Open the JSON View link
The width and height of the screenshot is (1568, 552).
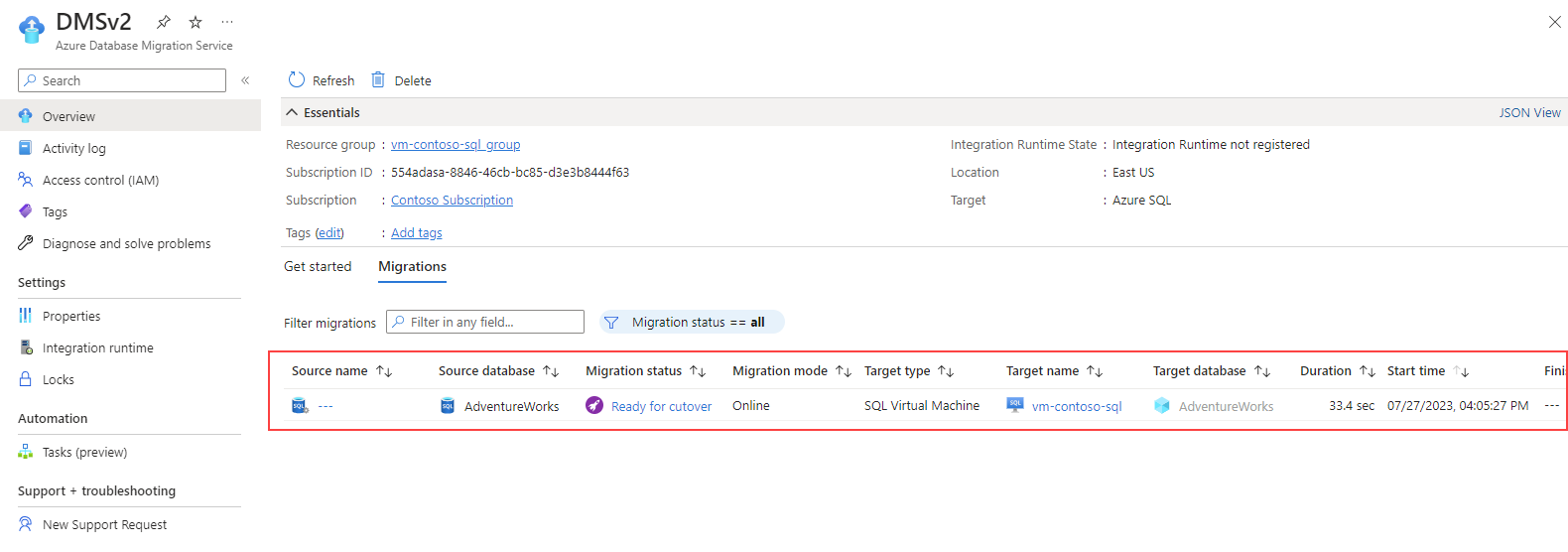(x=1529, y=112)
